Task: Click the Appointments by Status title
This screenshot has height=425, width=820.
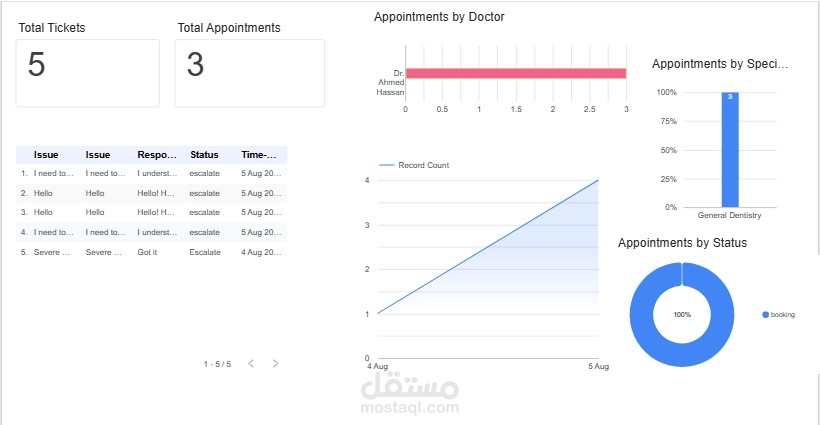Action: point(682,243)
